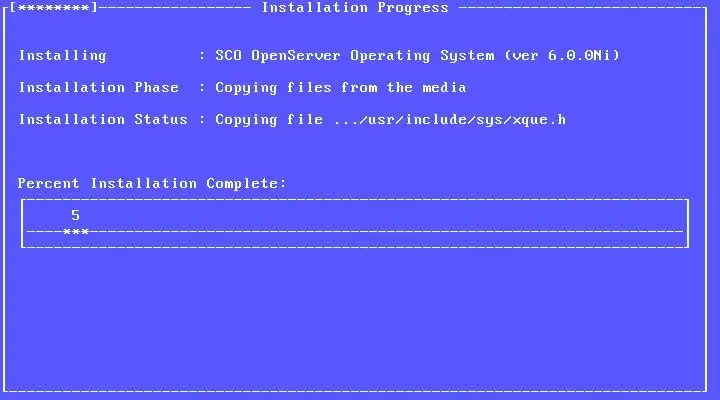Click the percentage number 5 in progress box
Image resolution: width=720 pixels, height=400 pixels.
[76, 215]
